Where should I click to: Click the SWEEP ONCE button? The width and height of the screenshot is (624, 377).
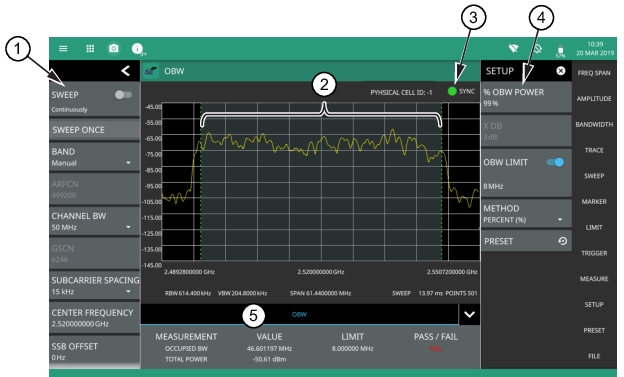94,130
